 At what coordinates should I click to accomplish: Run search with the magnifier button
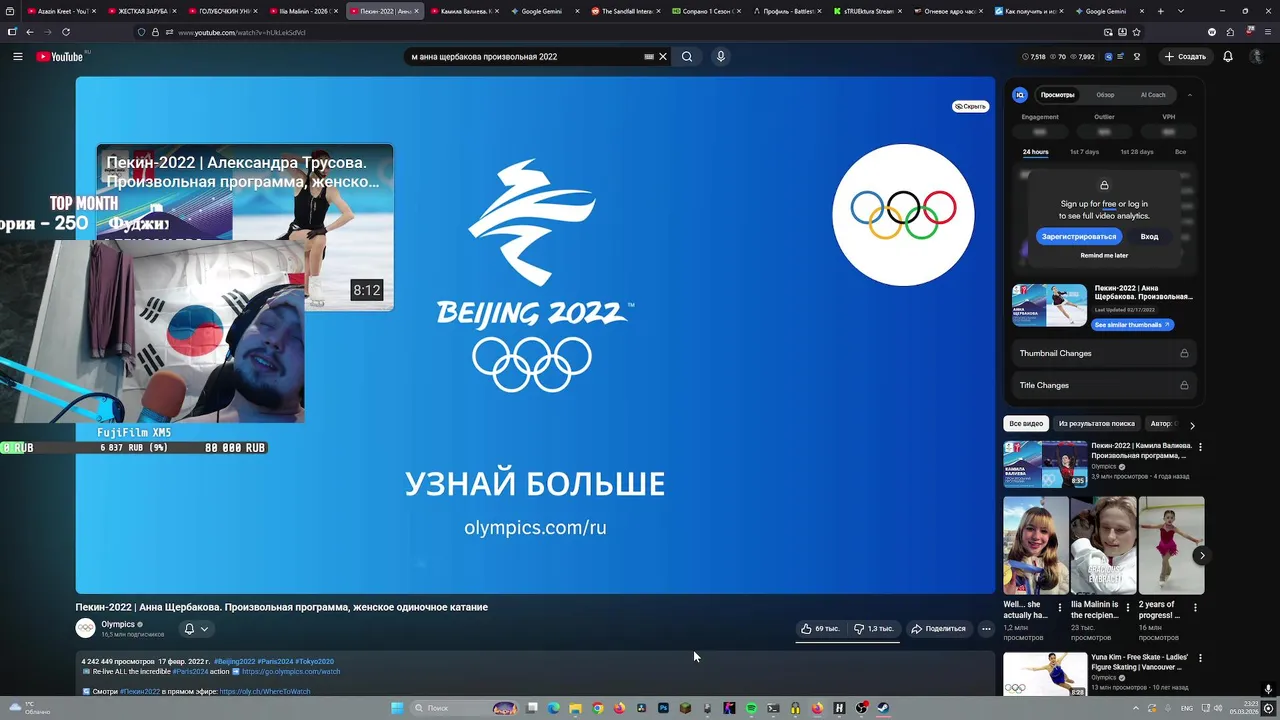(687, 57)
